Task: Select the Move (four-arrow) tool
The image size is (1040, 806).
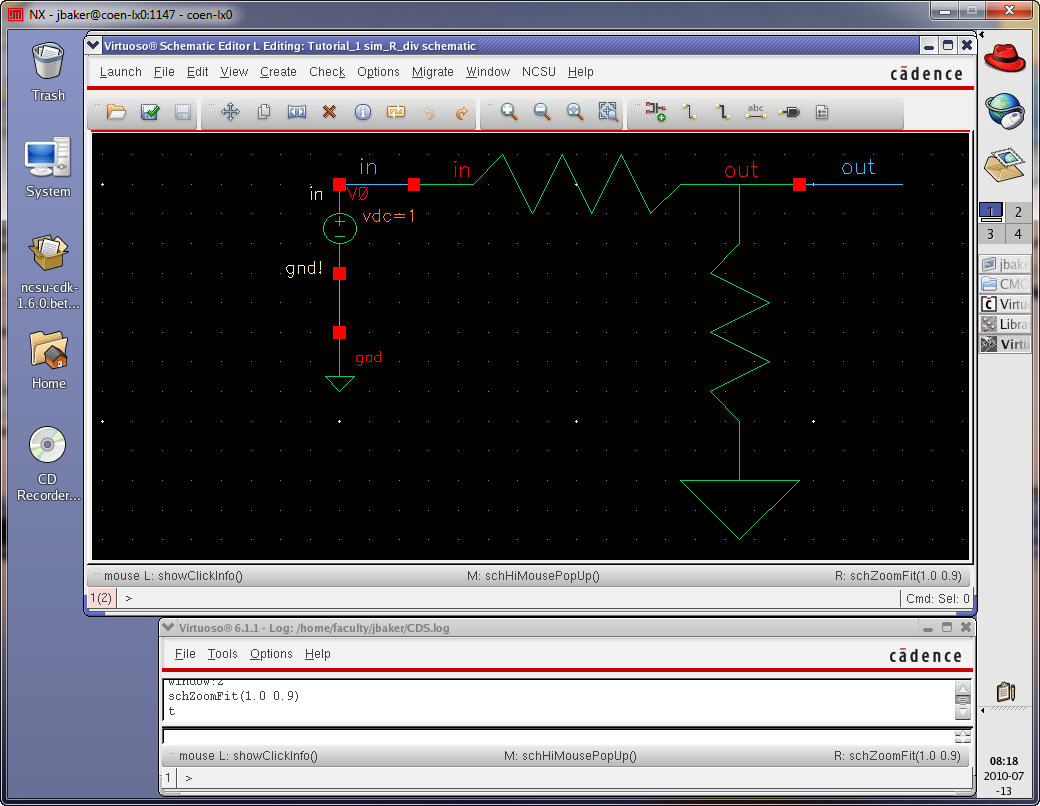Action: (230, 112)
